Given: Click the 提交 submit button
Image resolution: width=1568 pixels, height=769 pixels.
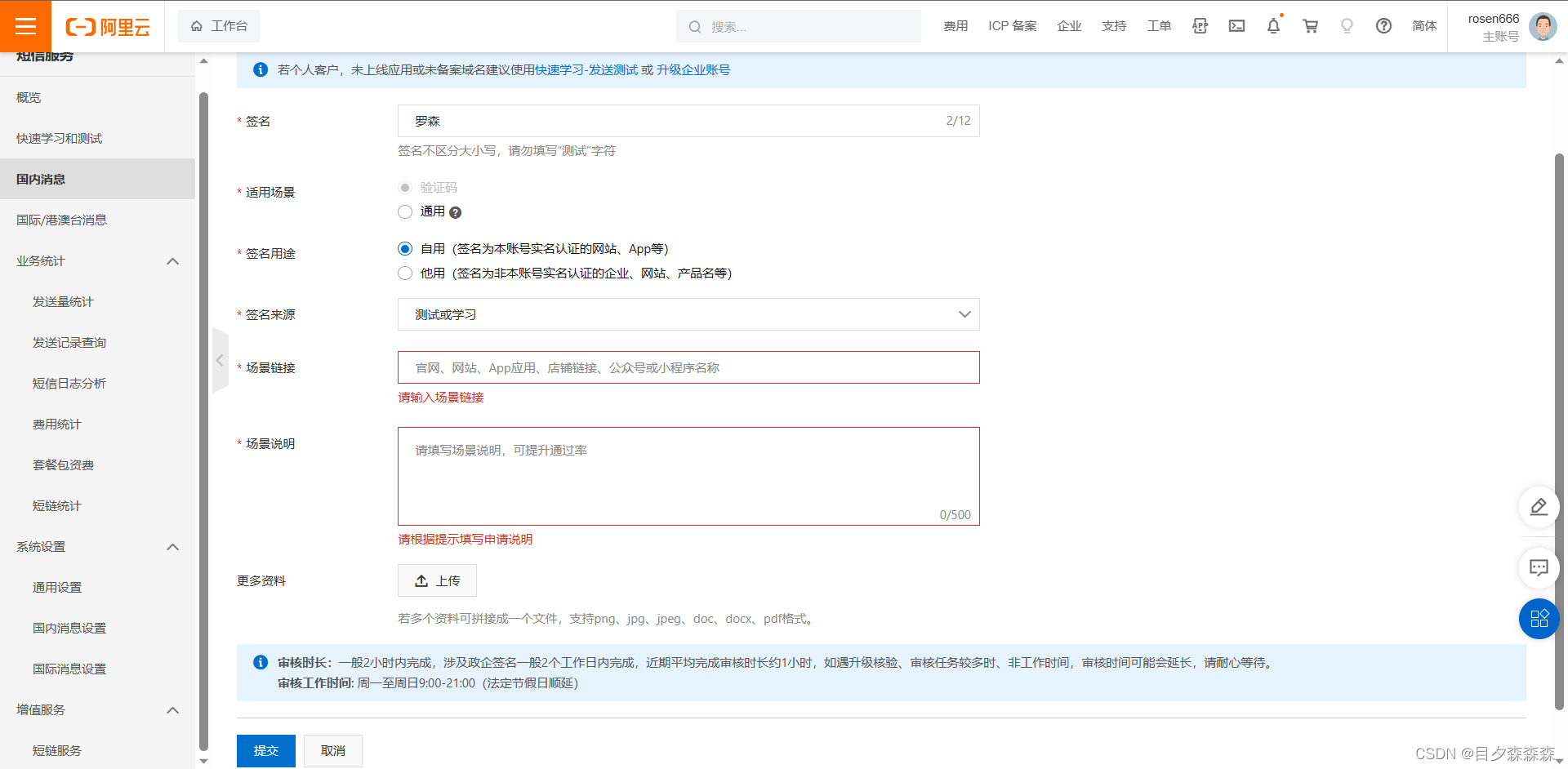Looking at the screenshot, I should pyautogui.click(x=265, y=750).
